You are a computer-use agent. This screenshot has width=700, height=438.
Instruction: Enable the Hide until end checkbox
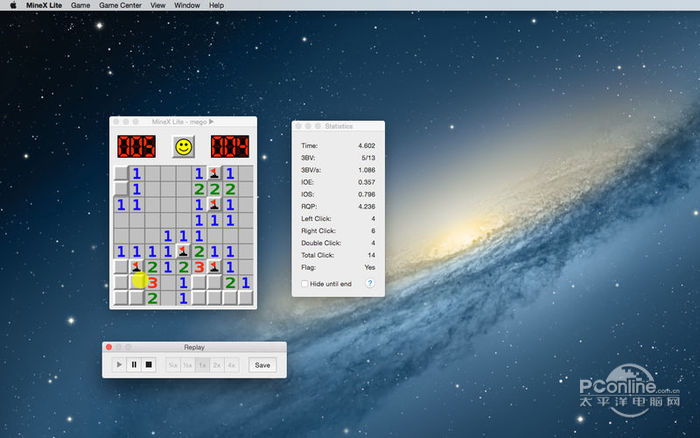tap(305, 284)
